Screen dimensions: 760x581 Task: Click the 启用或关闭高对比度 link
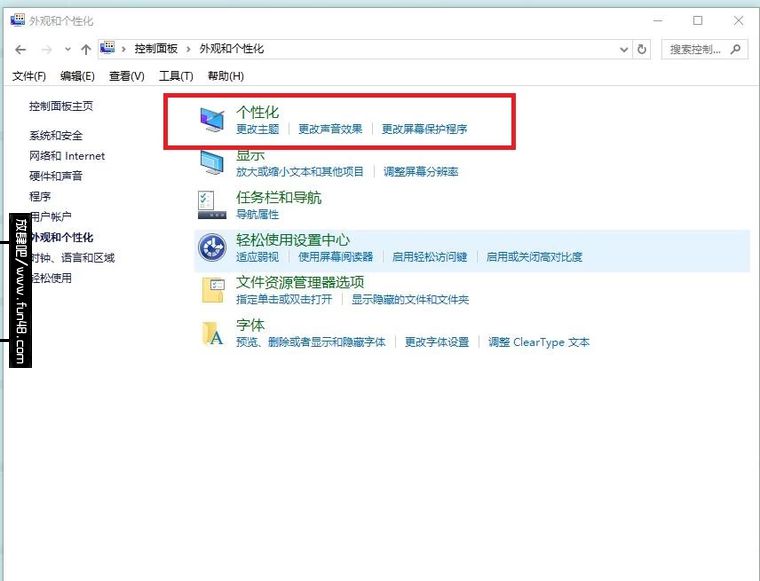pos(534,257)
